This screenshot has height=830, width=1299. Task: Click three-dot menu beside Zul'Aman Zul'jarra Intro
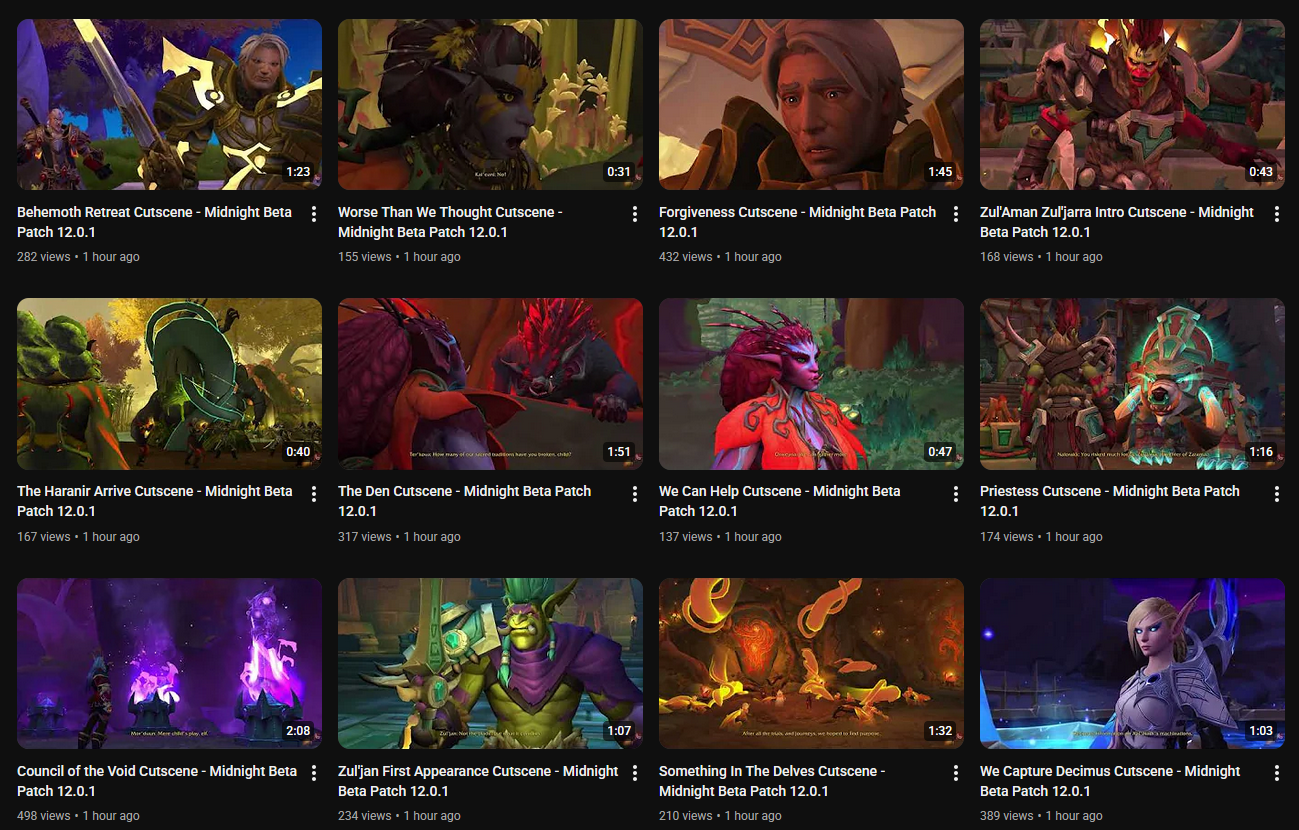(1277, 214)
